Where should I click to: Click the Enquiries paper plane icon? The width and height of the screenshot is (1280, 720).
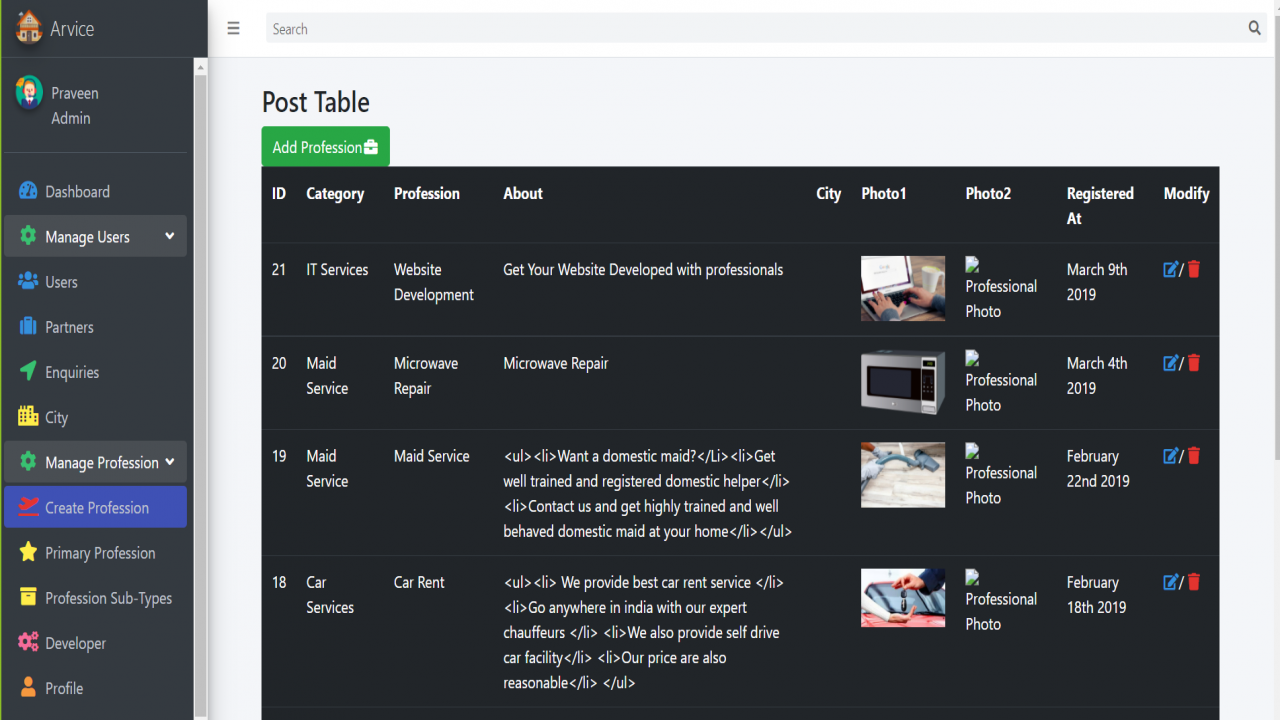coord(28,371)
